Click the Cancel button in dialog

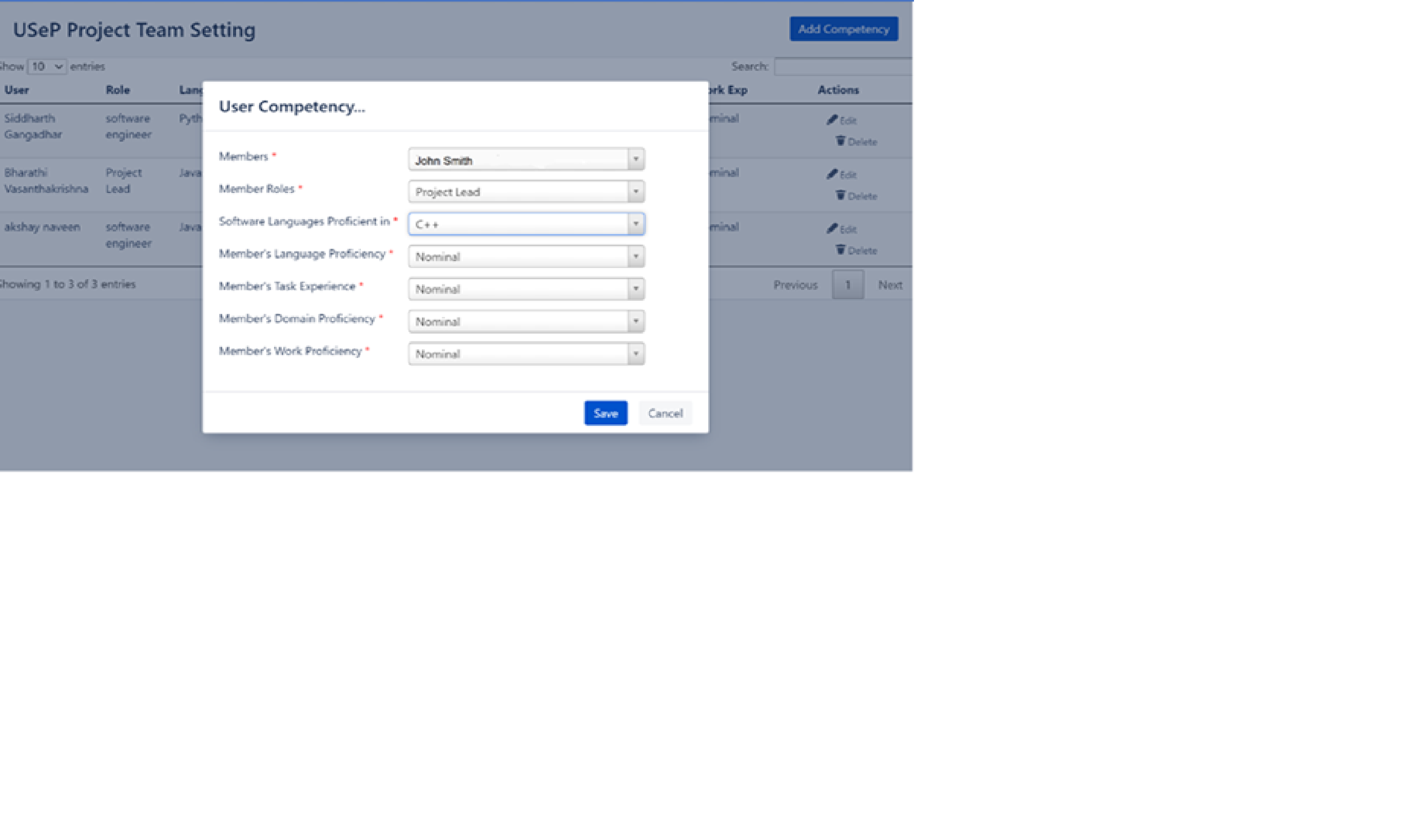pos(665,413)
